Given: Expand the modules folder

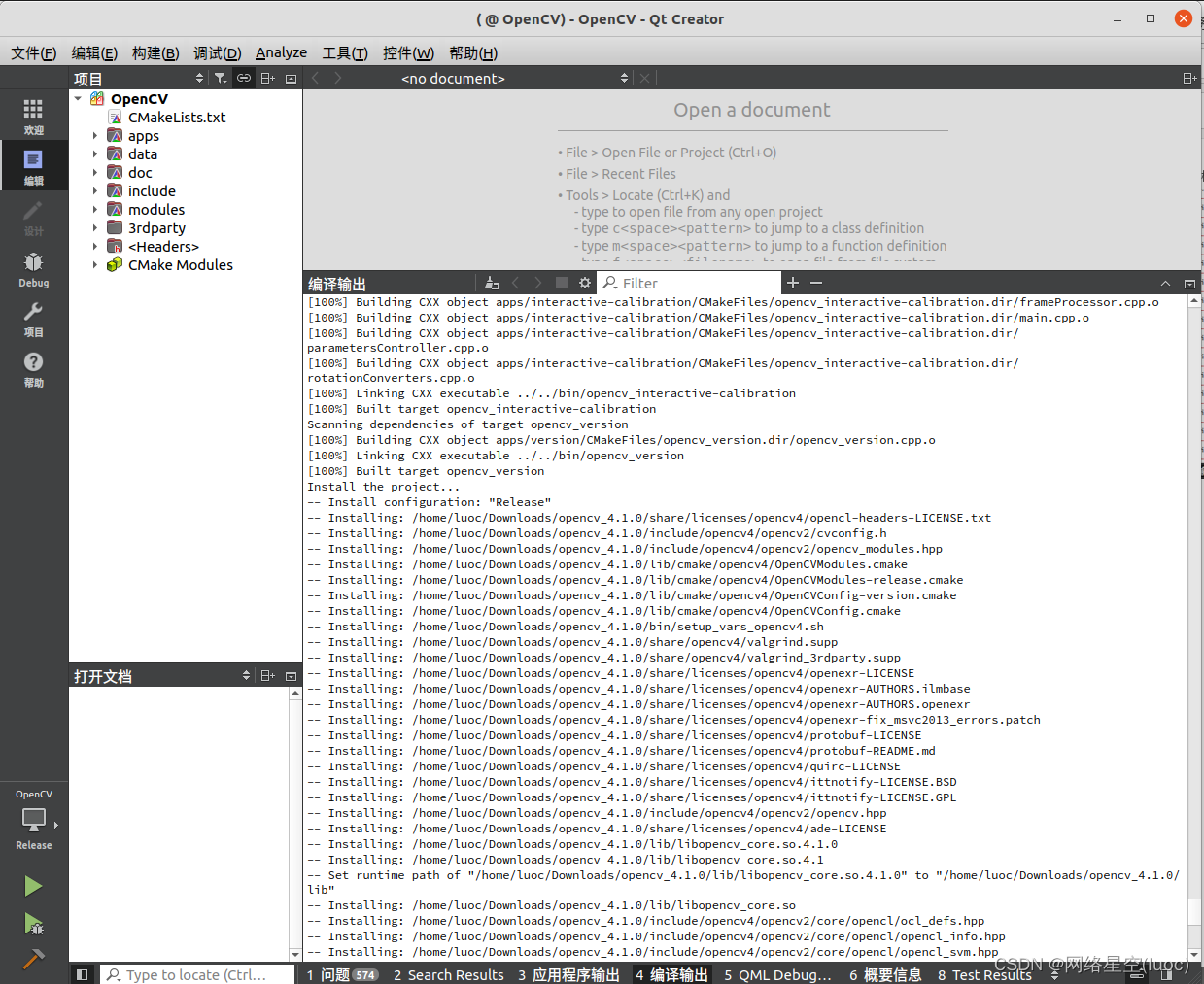Looking at the screenshot, I should click(x=95, y=209).
